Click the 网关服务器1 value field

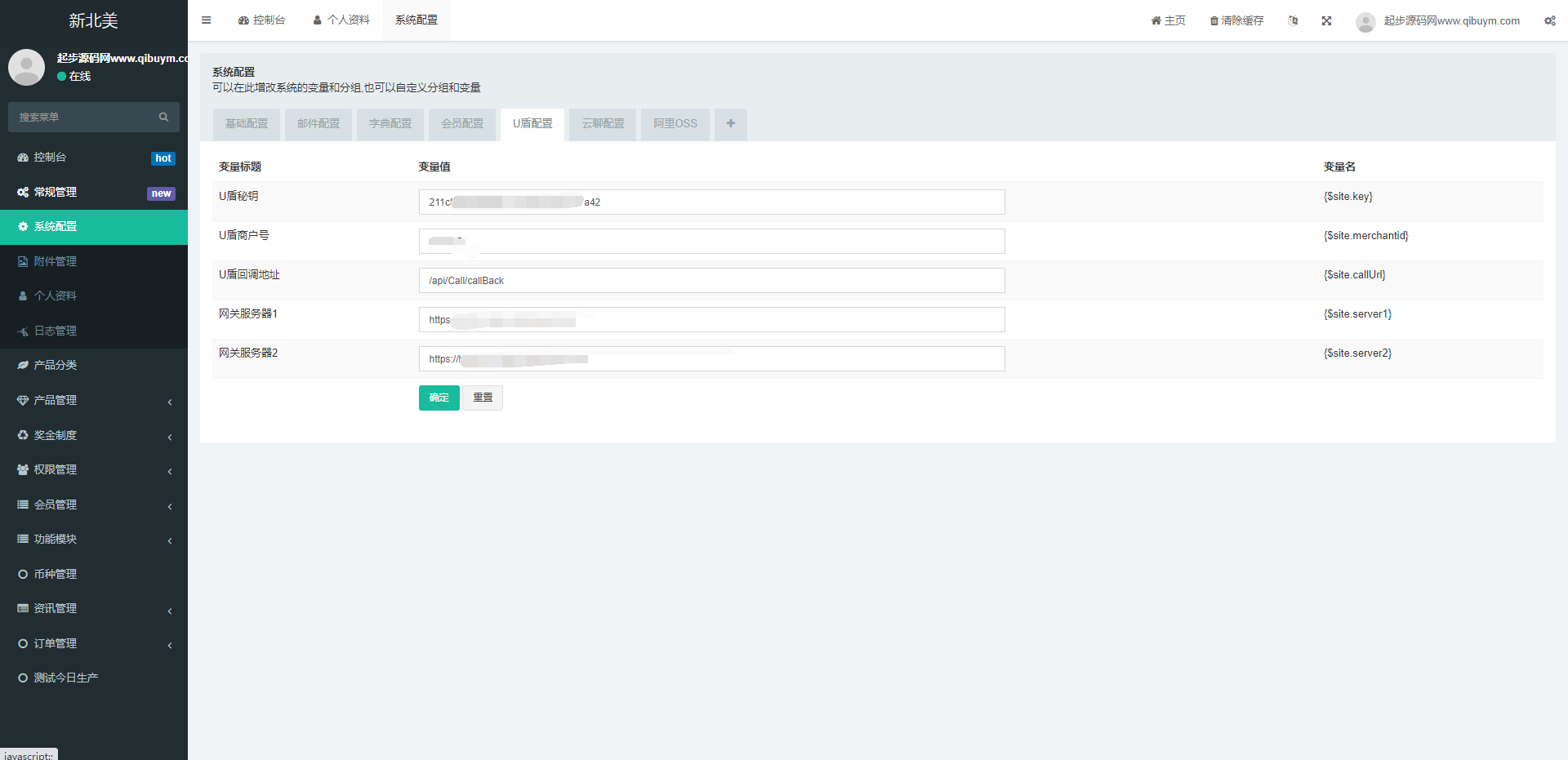point(711,320)
